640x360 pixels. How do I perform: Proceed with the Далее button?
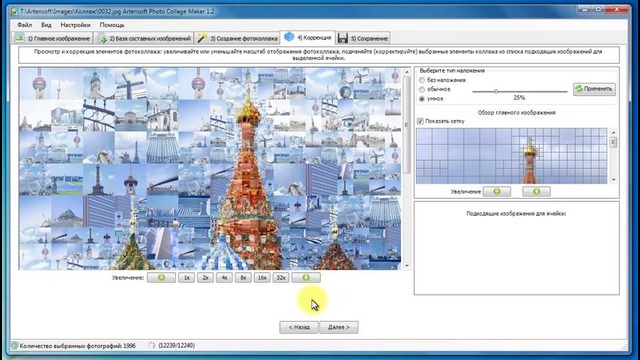click(339, 327)
